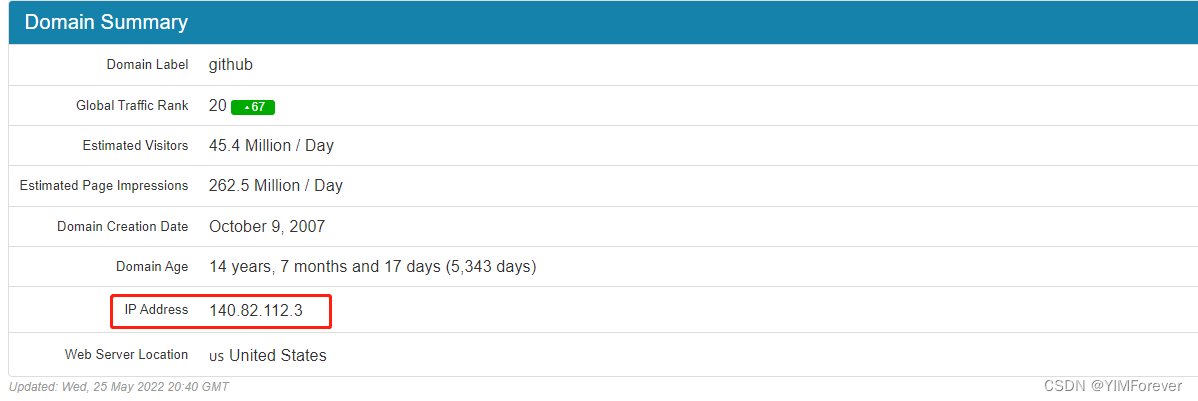Click the IP Address label
Viewport: 1198px width, 401px height.
[157, 309]
